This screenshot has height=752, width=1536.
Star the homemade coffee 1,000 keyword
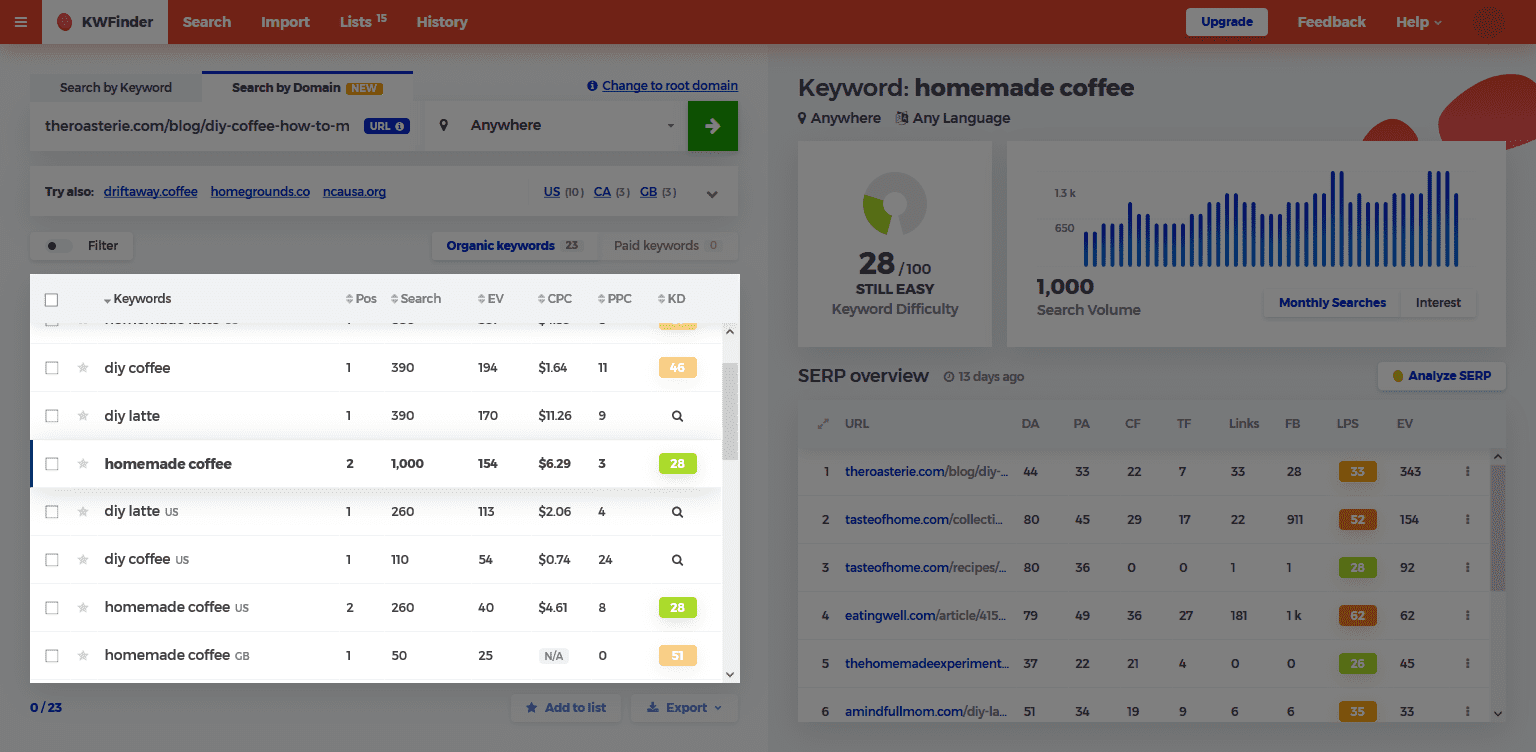83,464
